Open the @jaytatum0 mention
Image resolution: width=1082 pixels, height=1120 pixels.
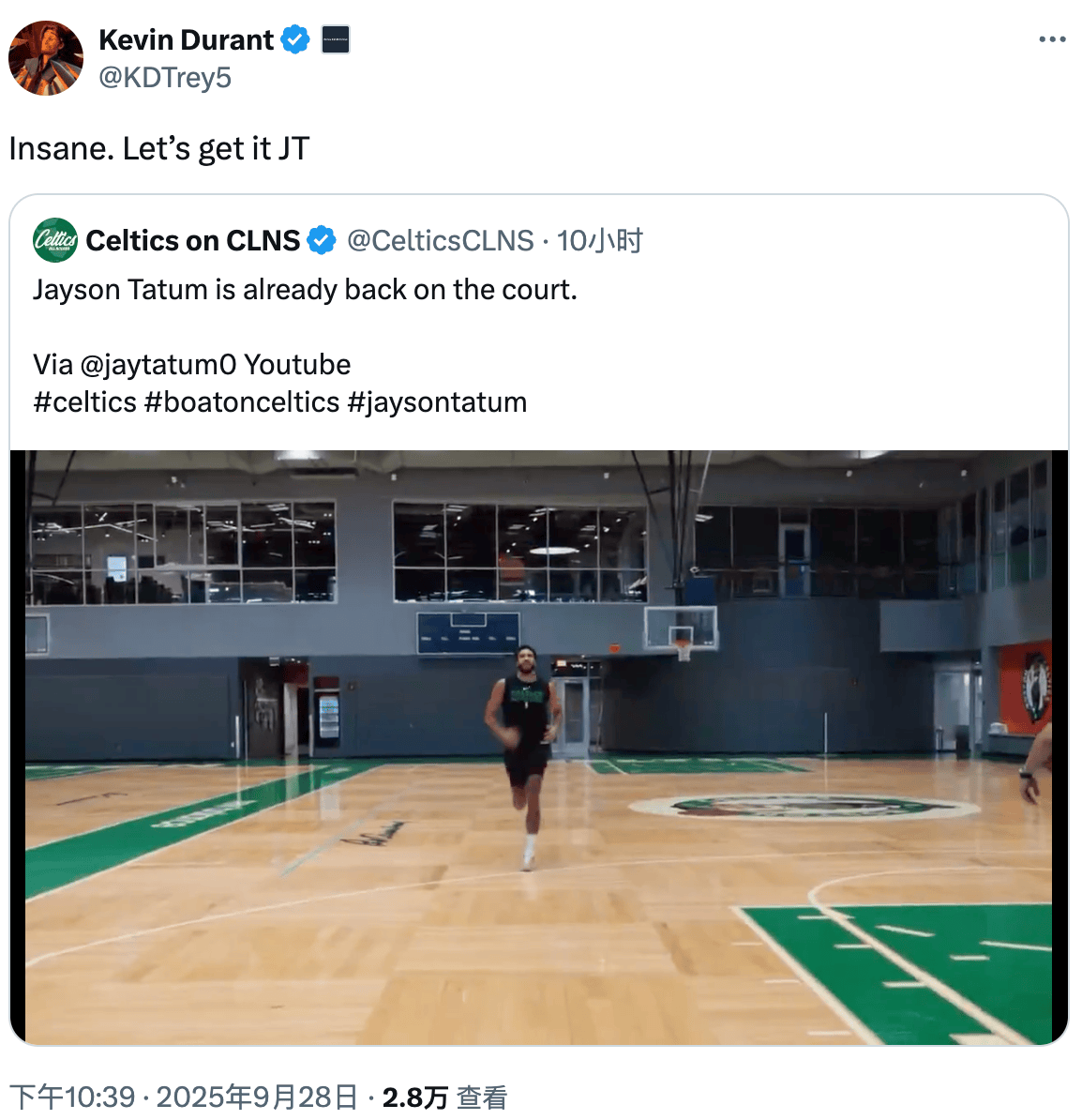[x=158, y=365]
